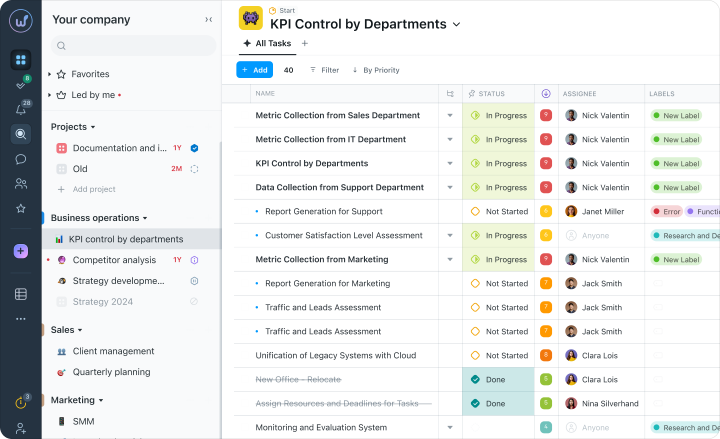The height and width of the screenshot is (439, 720).
Task: Switch to the All Tasks tab
Action: tap(267, 43)
